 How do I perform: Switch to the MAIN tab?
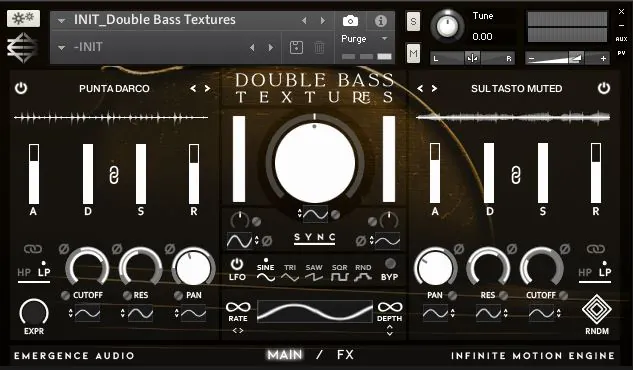(285, 355)
